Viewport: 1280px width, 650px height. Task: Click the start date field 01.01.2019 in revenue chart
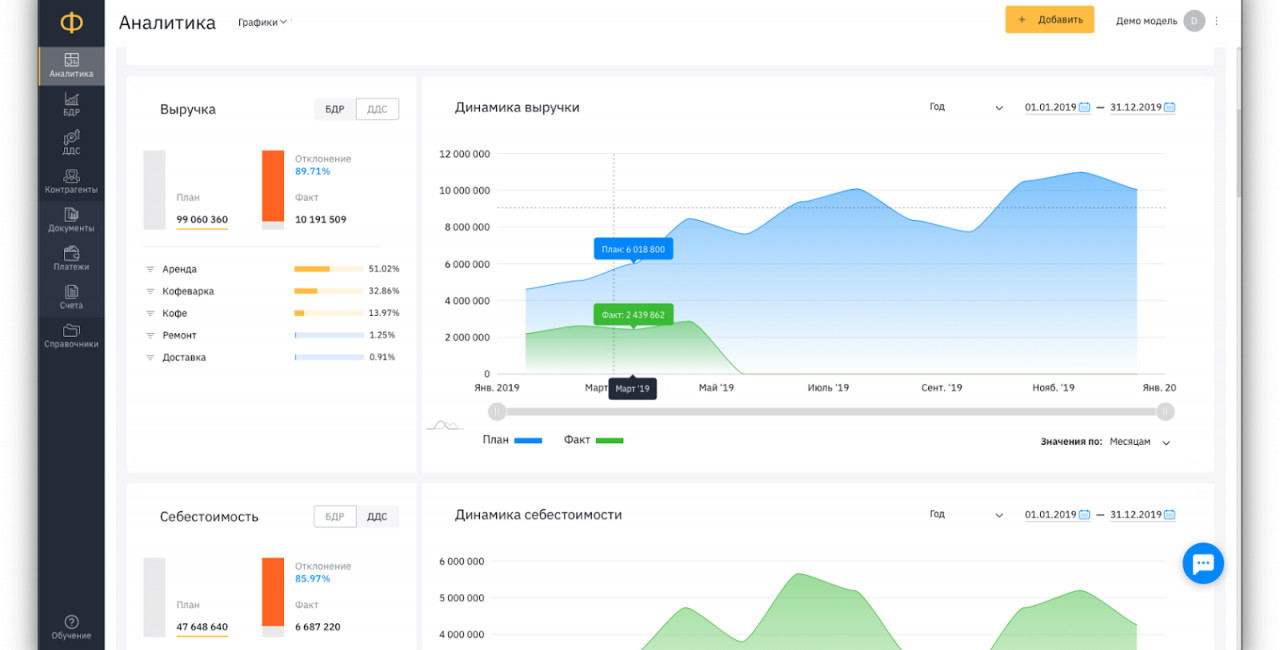click(x=1050, y=107)
